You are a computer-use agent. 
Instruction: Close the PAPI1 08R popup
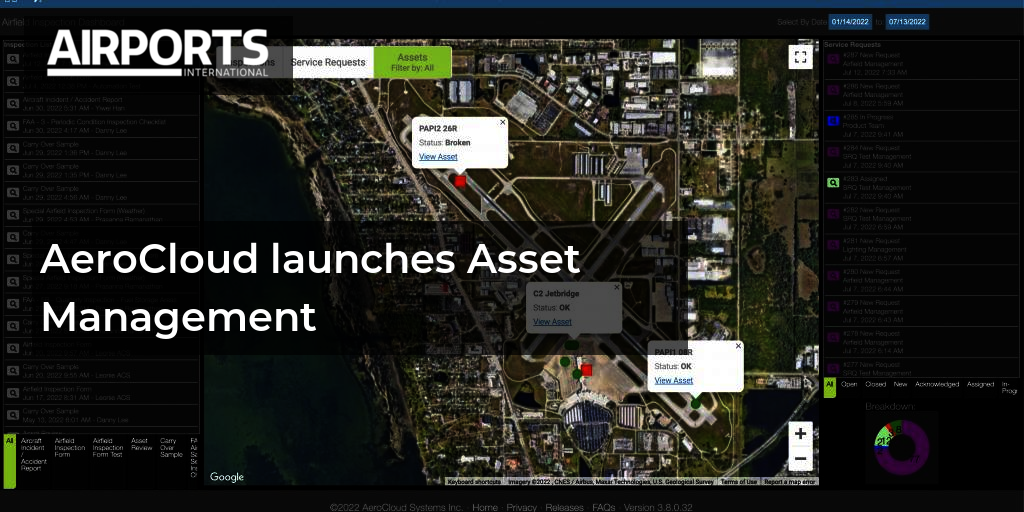(x=738, y=346)
